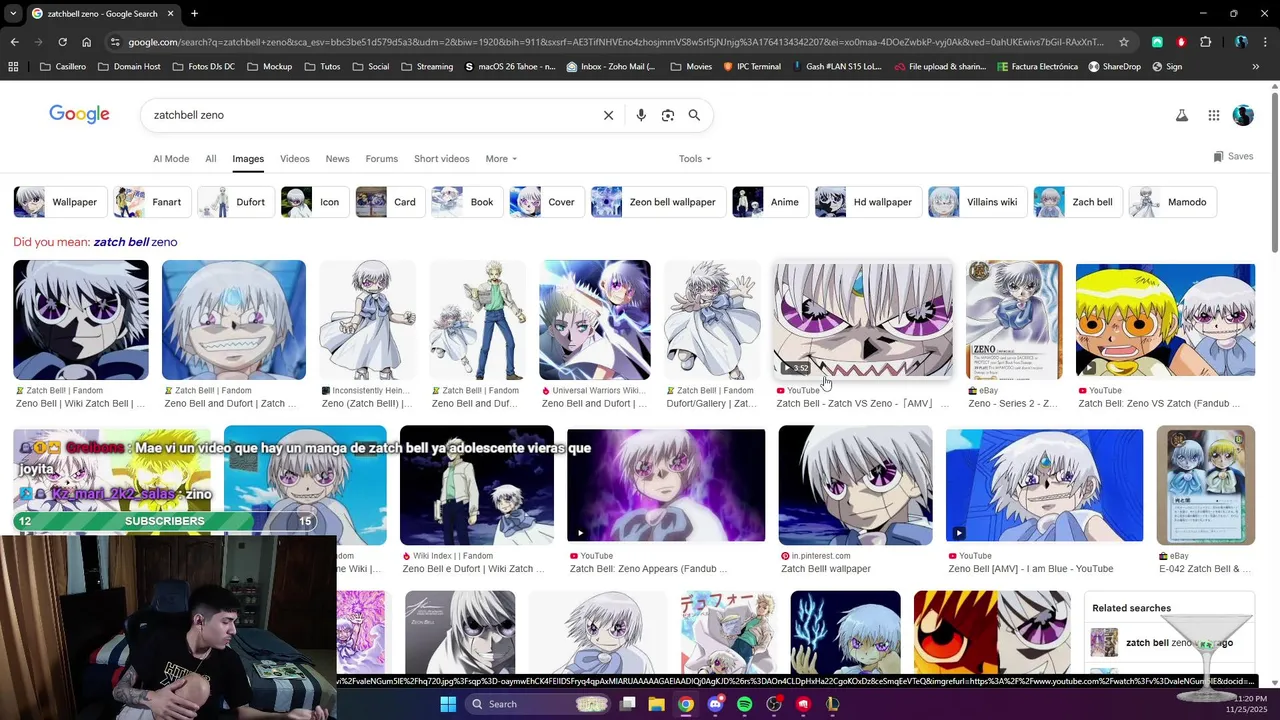This screenshot has height=720, width=1280.
Task: Open League of Legends taskbar icon
Action: pos(832,704)
